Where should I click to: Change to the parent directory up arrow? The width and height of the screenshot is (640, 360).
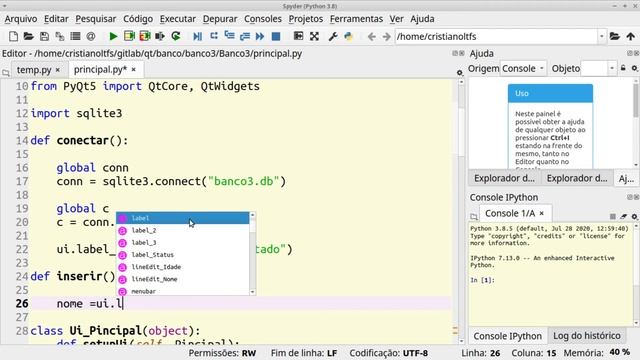point(631,36)
